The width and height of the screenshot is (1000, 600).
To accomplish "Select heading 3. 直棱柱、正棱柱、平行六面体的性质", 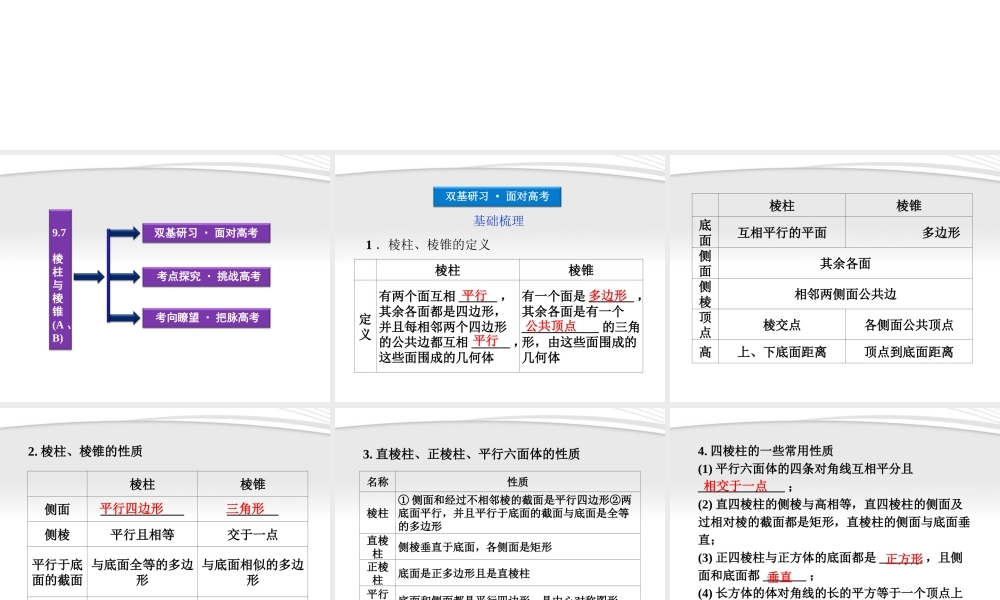I will tap(471, 454).
